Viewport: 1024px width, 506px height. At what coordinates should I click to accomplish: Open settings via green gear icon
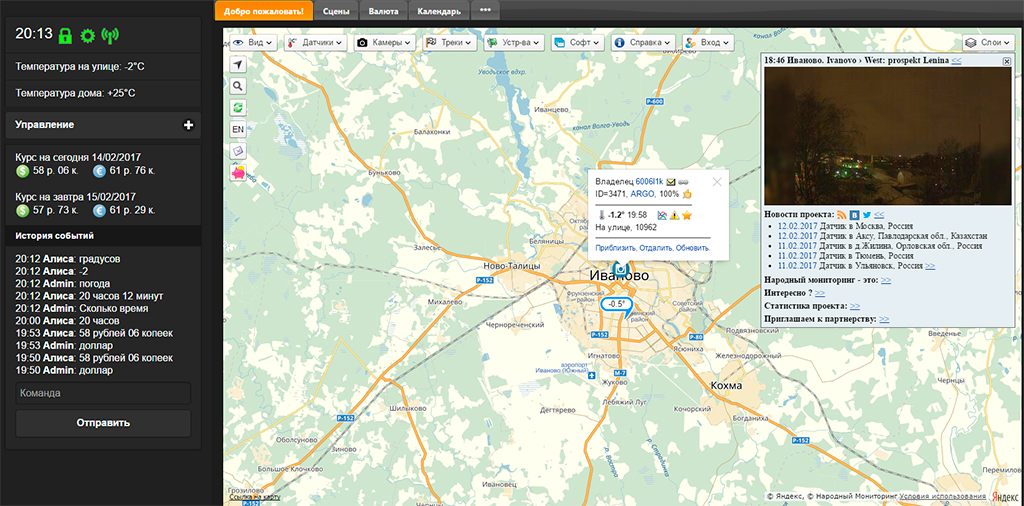(88, 35)
